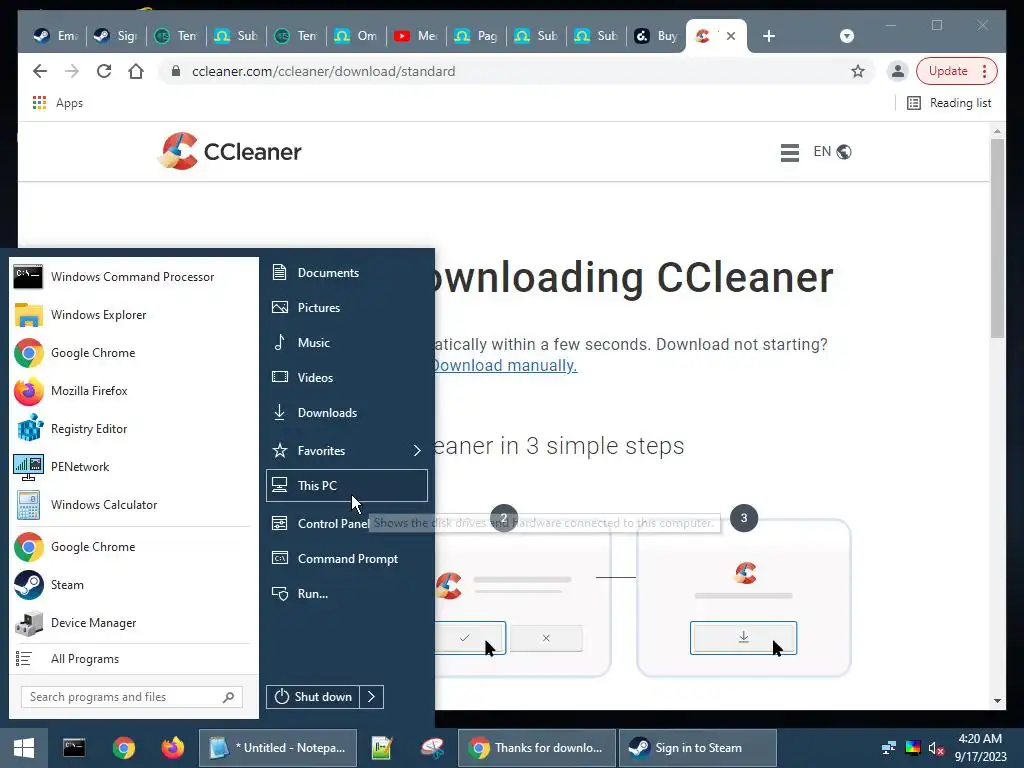1024x768 pixels.
Task: Open the Chrome profile avatar
Action: (898, 71)
